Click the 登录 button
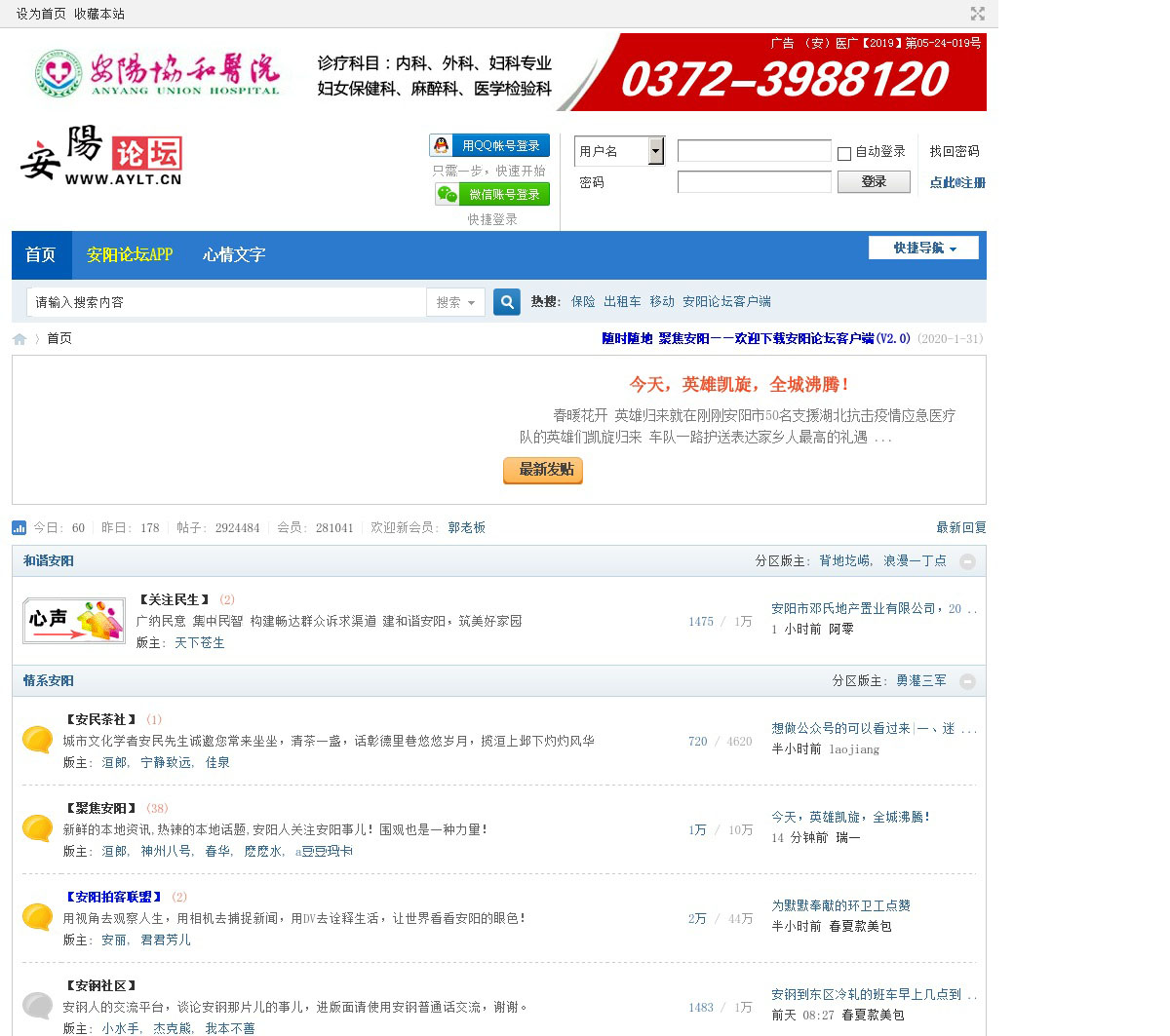Screen dimensions: 1170x1036 [874, 181]
